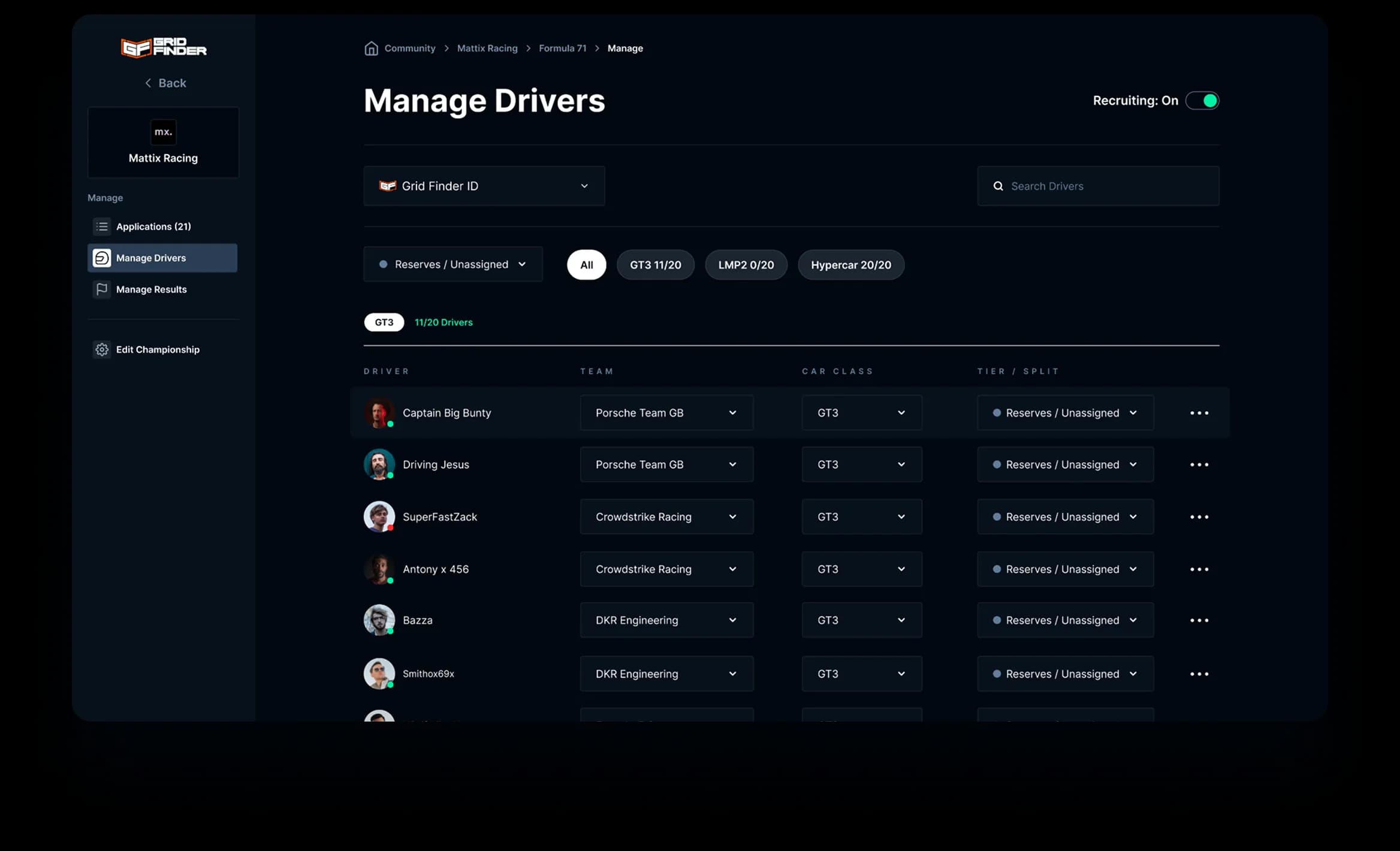Image resolution: width=1400 pixels, height=851 pixels.
Task: Select the Applications list icon in sidebar
Action: tap(102, 227)
